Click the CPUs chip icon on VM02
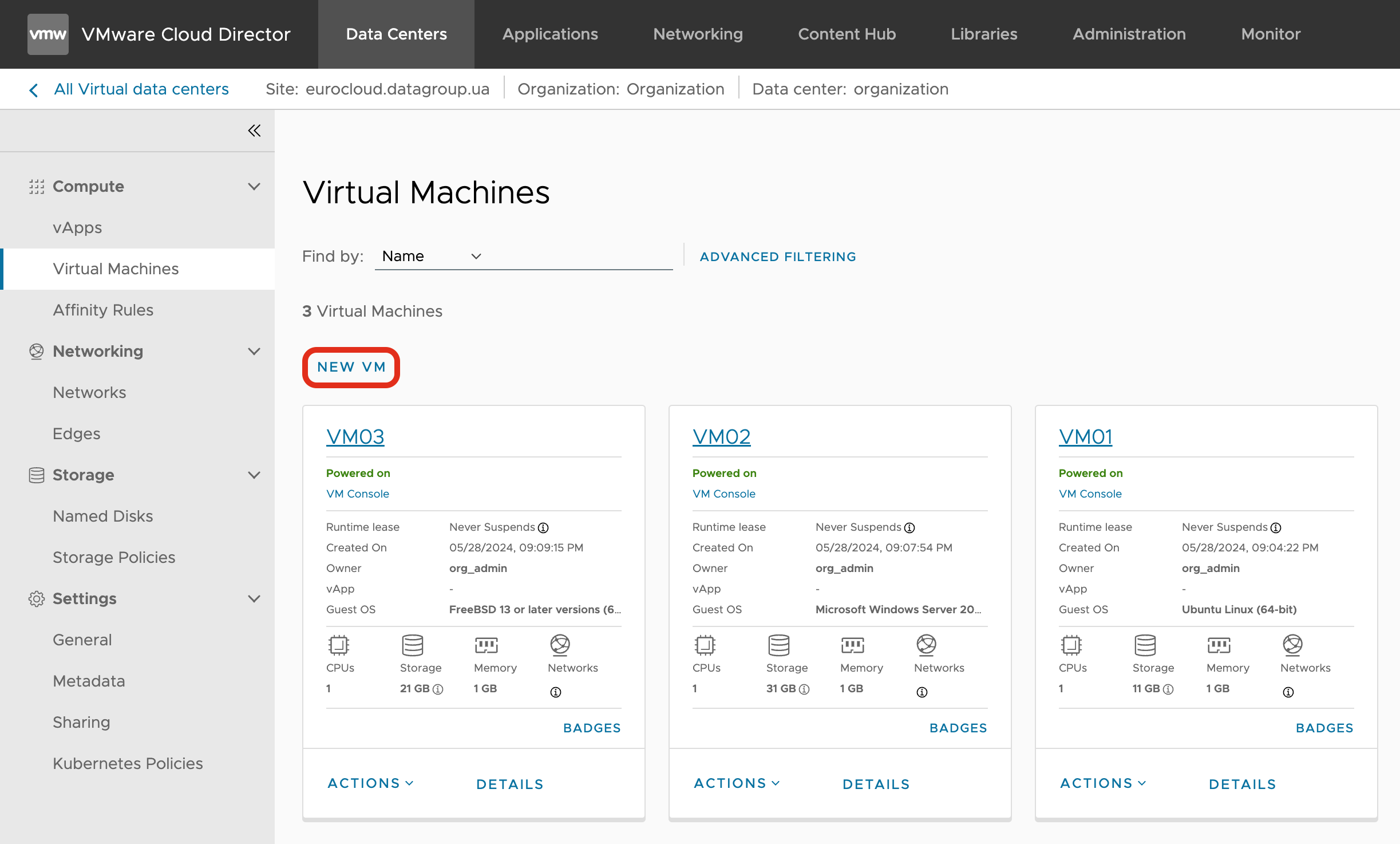This screenshot has height=844, width=1400. pos(705,645)
